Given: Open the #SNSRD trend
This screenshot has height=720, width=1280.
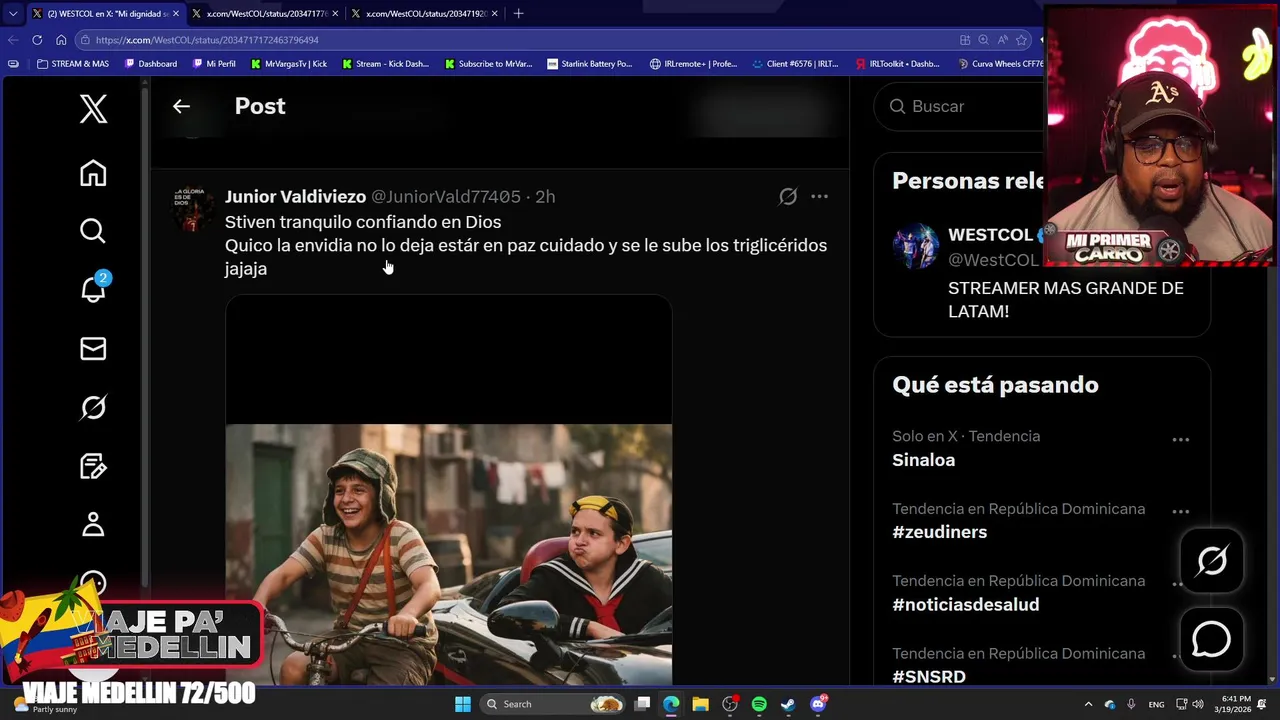Looking at the screenshot, I should pyautogui.click(x=929, y=676).
